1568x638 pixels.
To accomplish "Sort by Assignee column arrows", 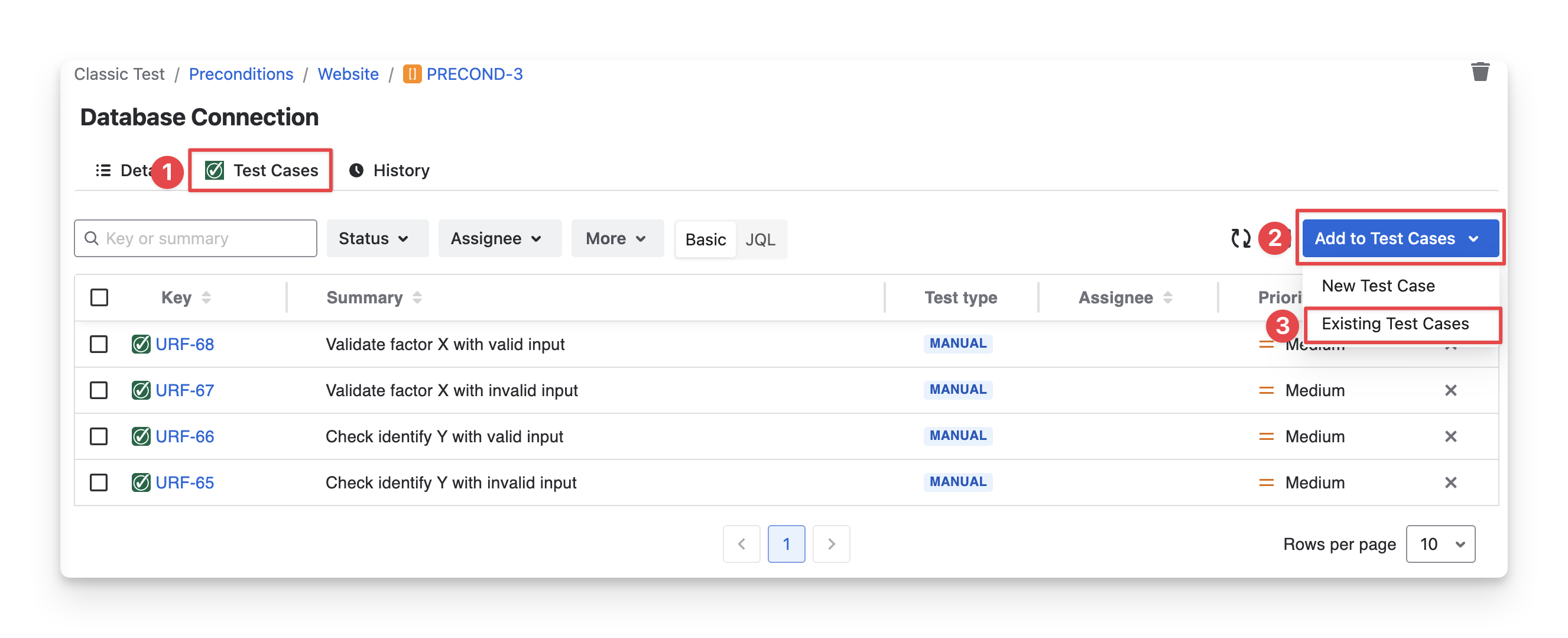I will [1167, 297].
